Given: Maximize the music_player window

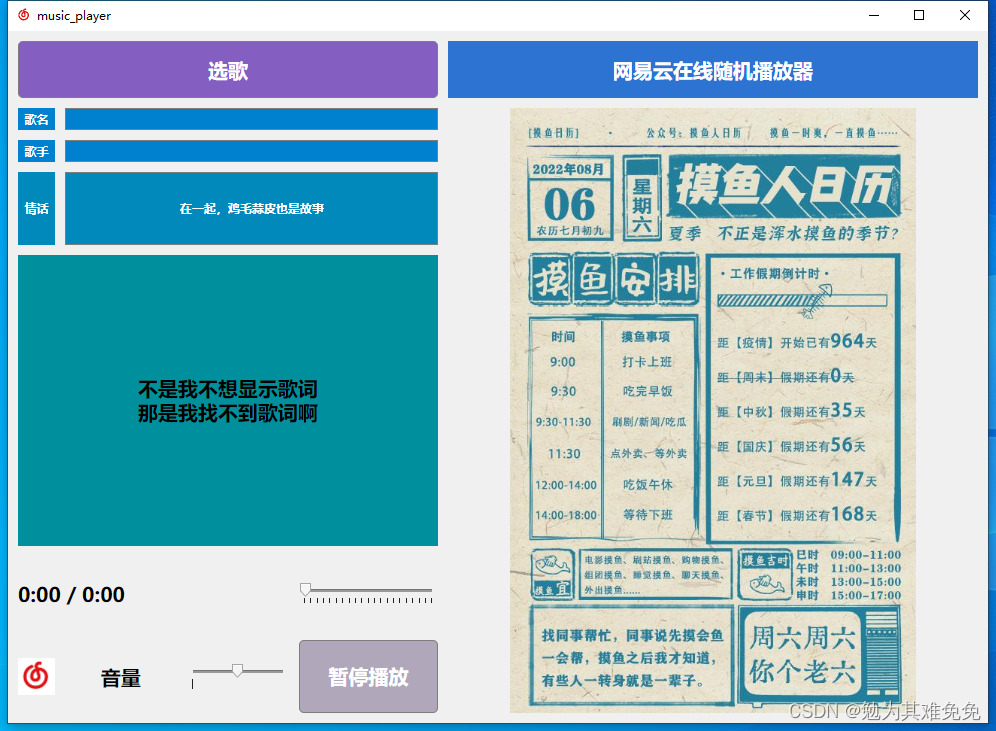Looking at the screenshot, I should pyautogui.click(x=919, y=15).
